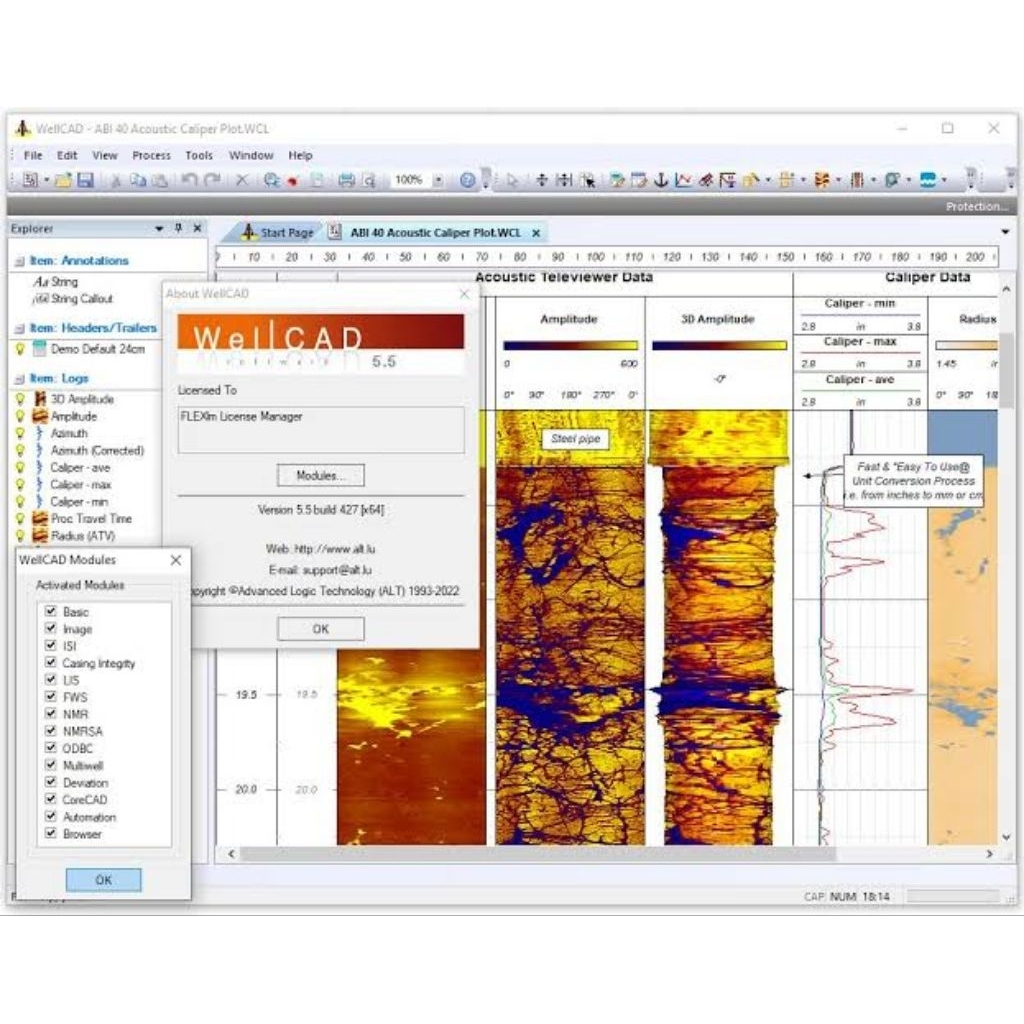The width and height of the screenshot is (1024, 1024).
Task: Select the Print icon
Action: [x=349, y=178]
